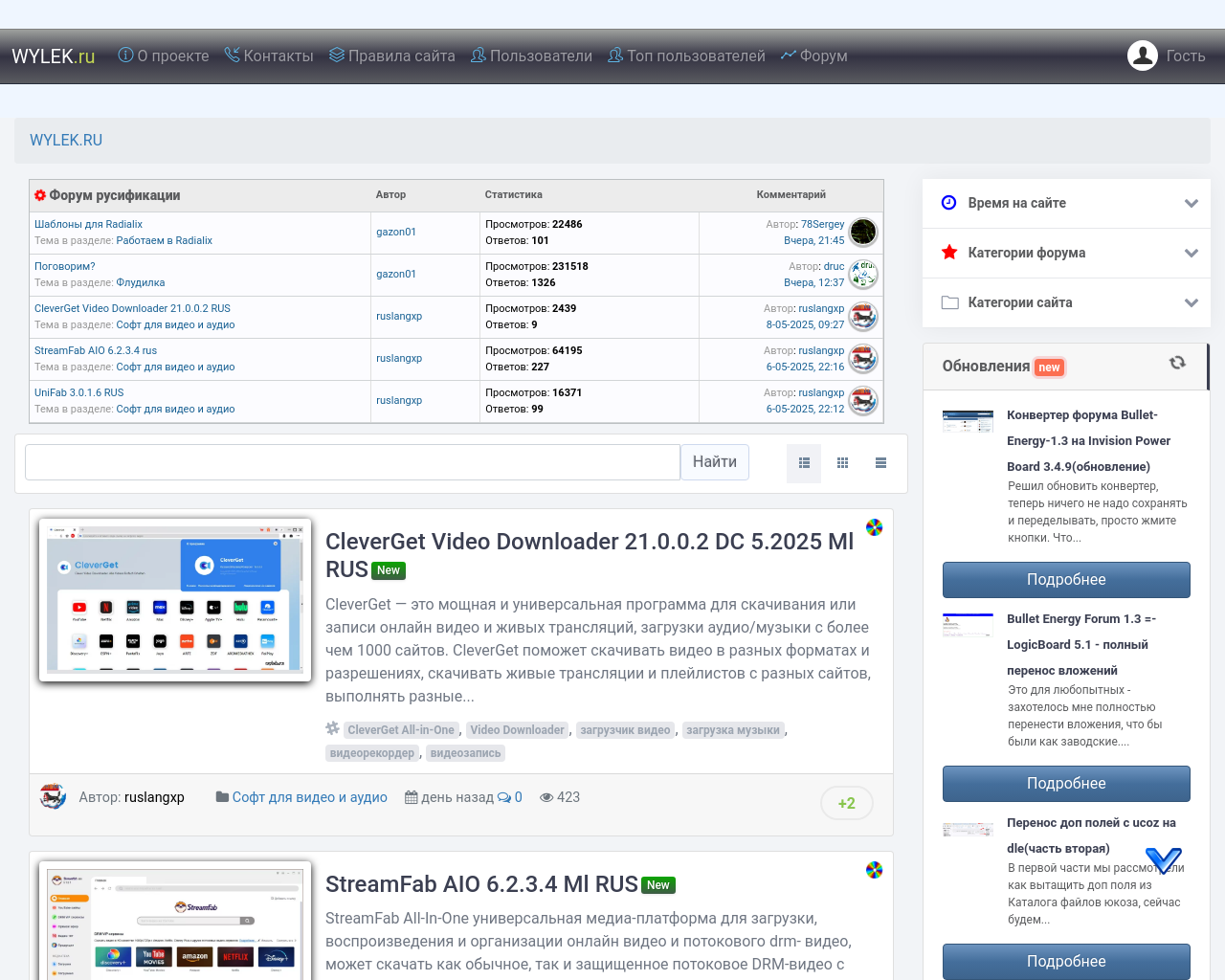Open the CleverGet article thumbnail

(175, 600)
